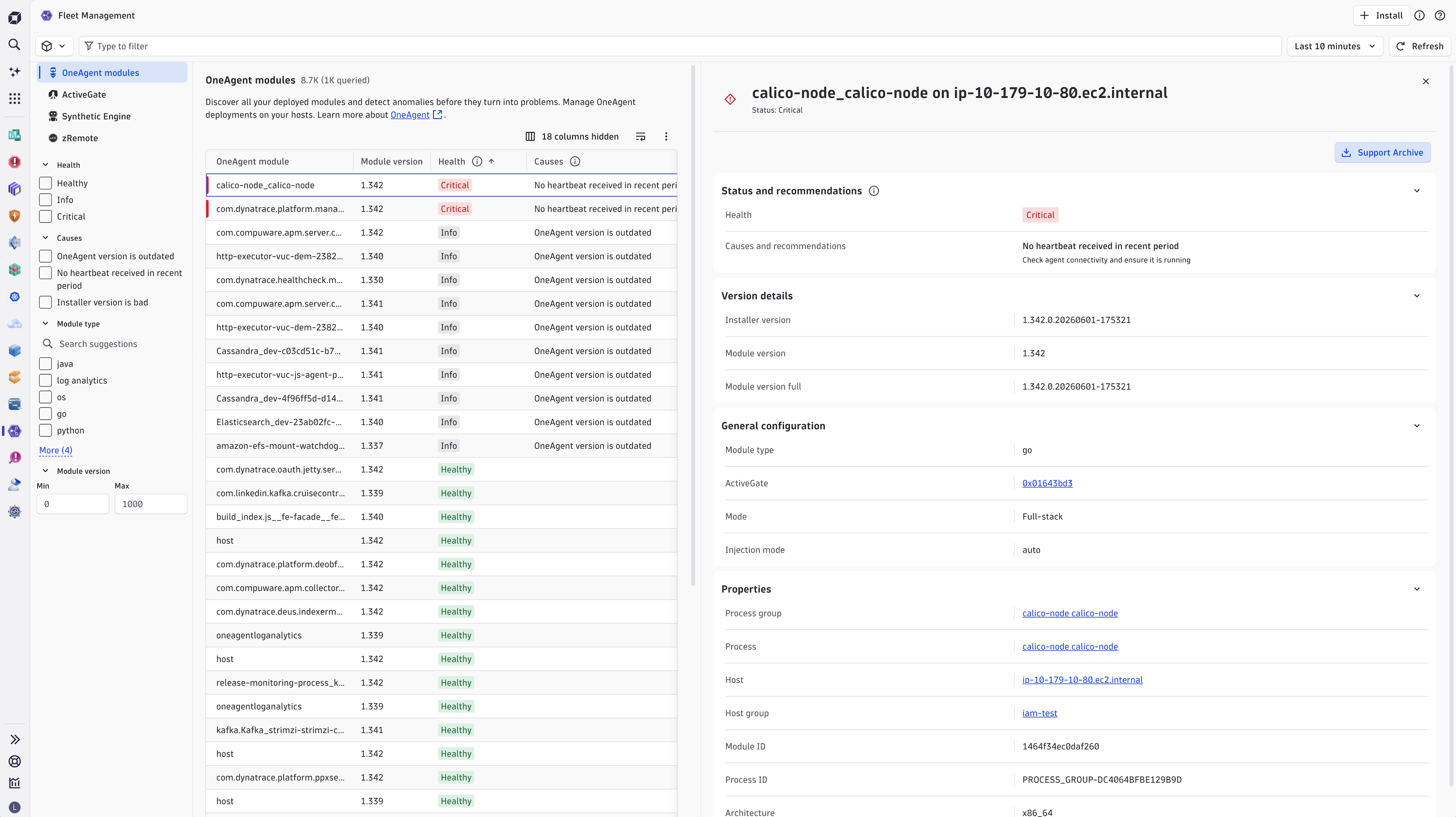Click the red problems icon in sidebar
The height and width of the screenshot is (817, 1456).
pyautogui.click(x=15, y=162)
